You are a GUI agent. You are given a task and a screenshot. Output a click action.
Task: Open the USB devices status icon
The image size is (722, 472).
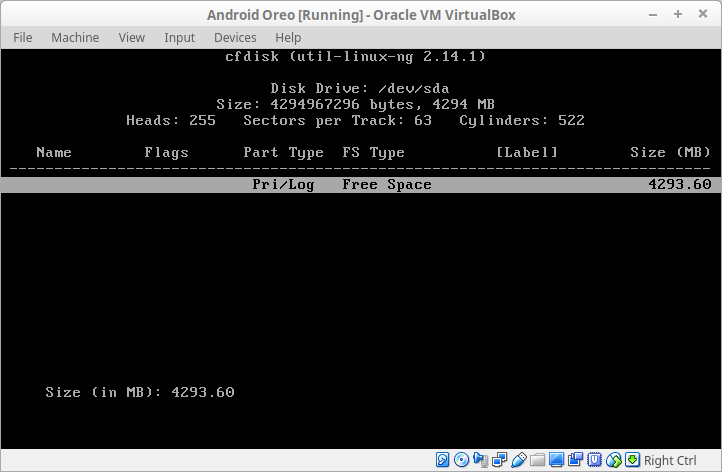[x=518, y=460]
